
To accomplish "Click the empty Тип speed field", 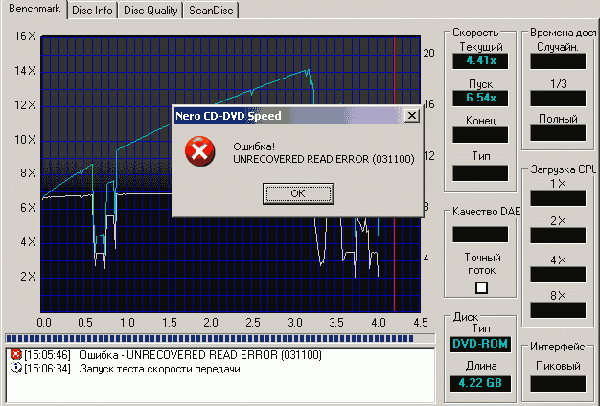I will point(480,173).
